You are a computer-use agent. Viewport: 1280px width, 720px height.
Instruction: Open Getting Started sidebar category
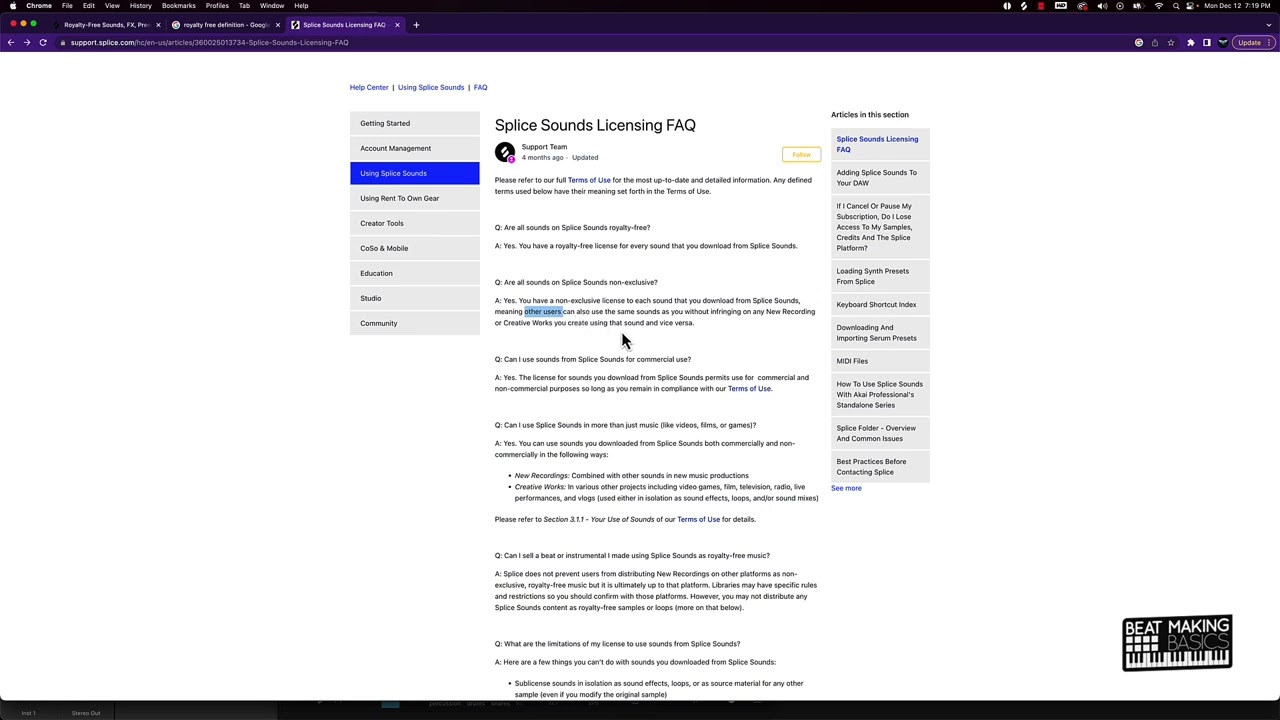[414, 123]
